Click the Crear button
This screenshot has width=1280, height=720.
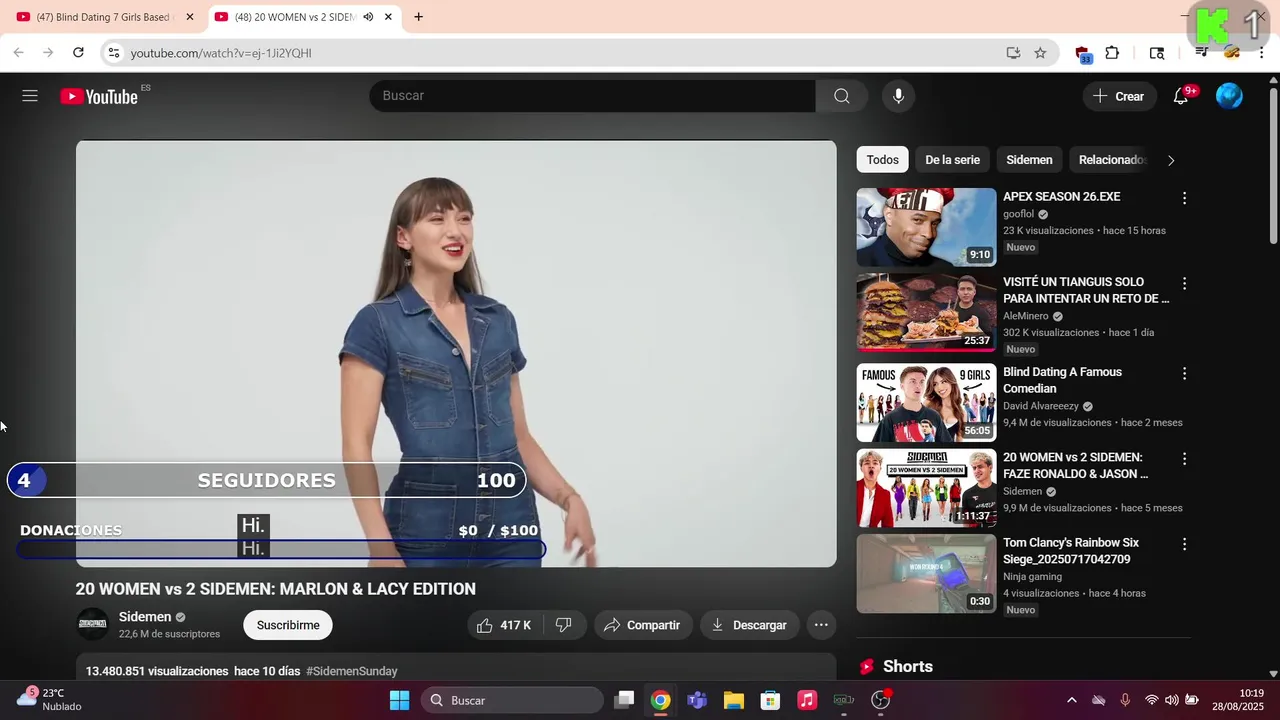click(x=1119, y=96)
